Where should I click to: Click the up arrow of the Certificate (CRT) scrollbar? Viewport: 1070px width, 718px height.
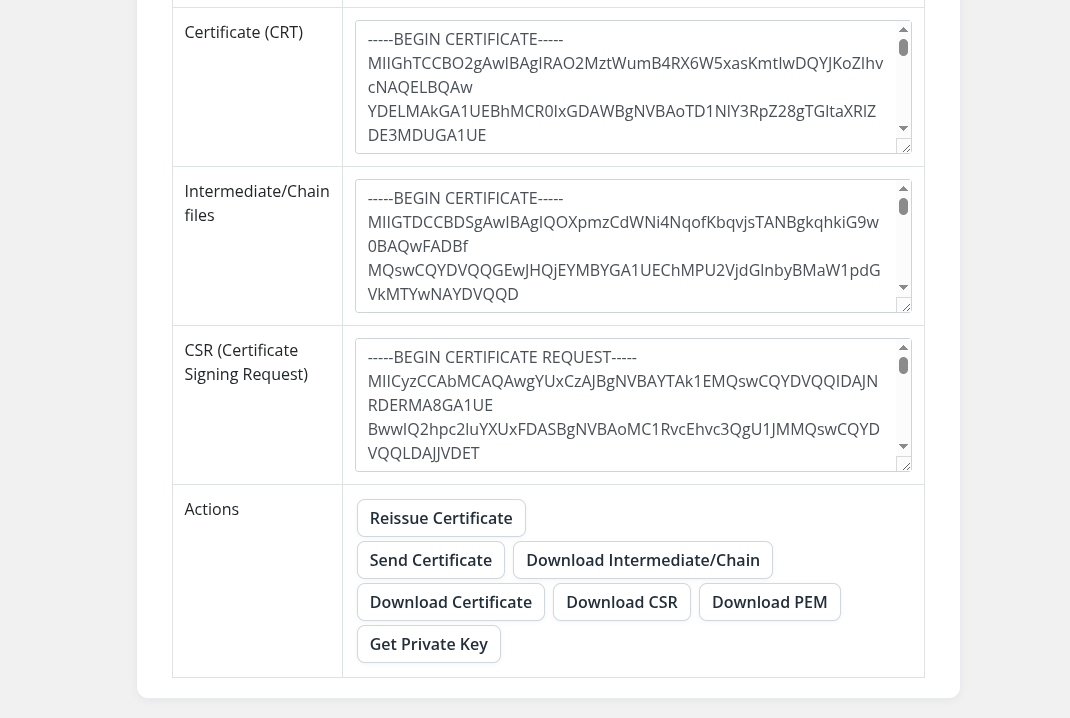tap(903, 29)
